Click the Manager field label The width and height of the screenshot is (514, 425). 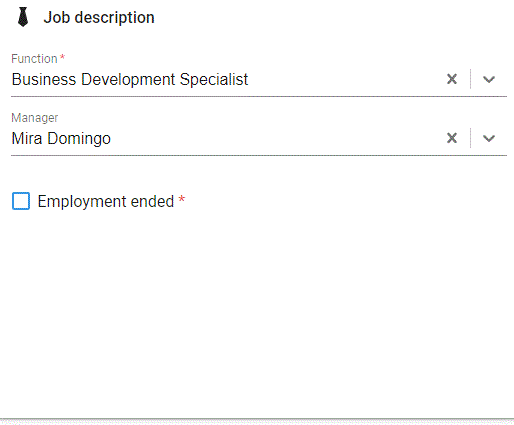35,118
